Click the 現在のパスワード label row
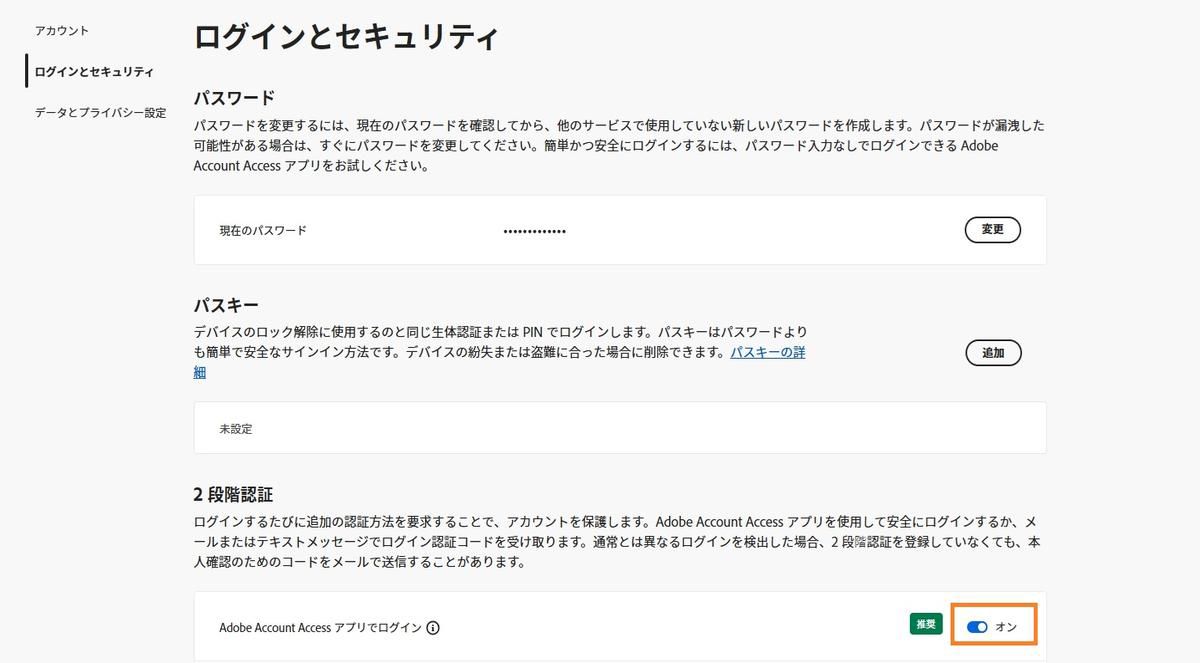The height and width of the screenshot is (663, 1200). 262,230
